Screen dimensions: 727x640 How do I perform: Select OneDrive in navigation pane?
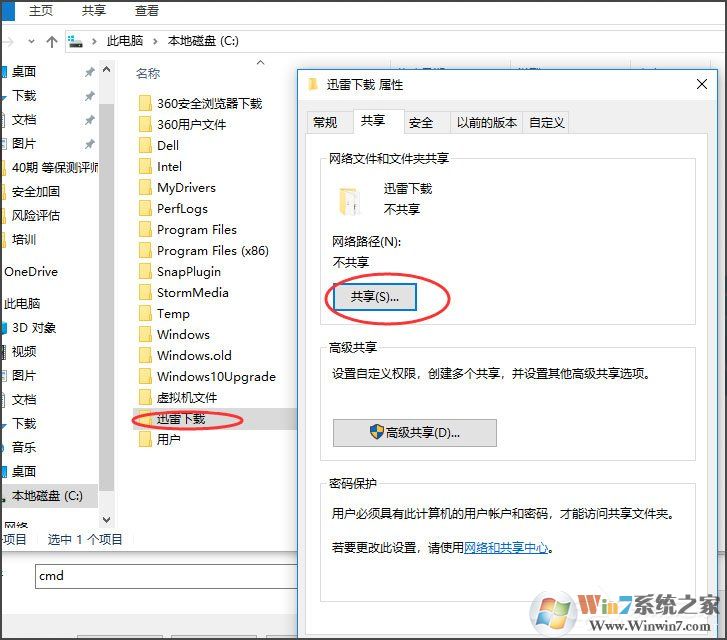point(31,272)
